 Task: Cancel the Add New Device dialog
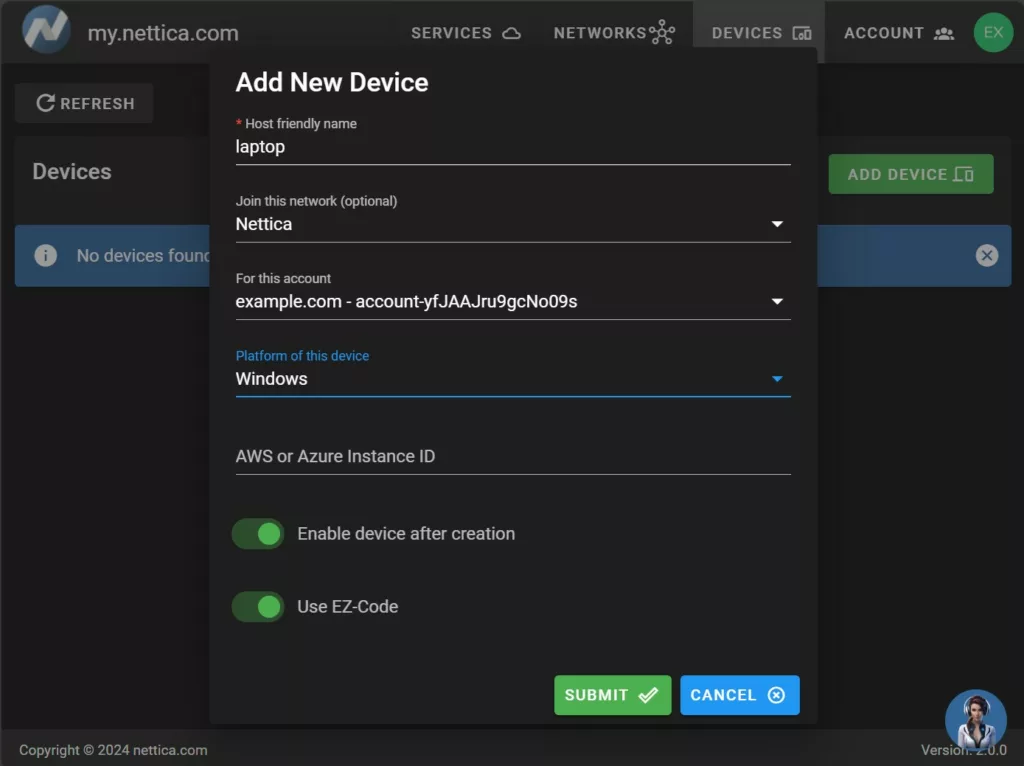pyautogui.click(x=739, y=695)
